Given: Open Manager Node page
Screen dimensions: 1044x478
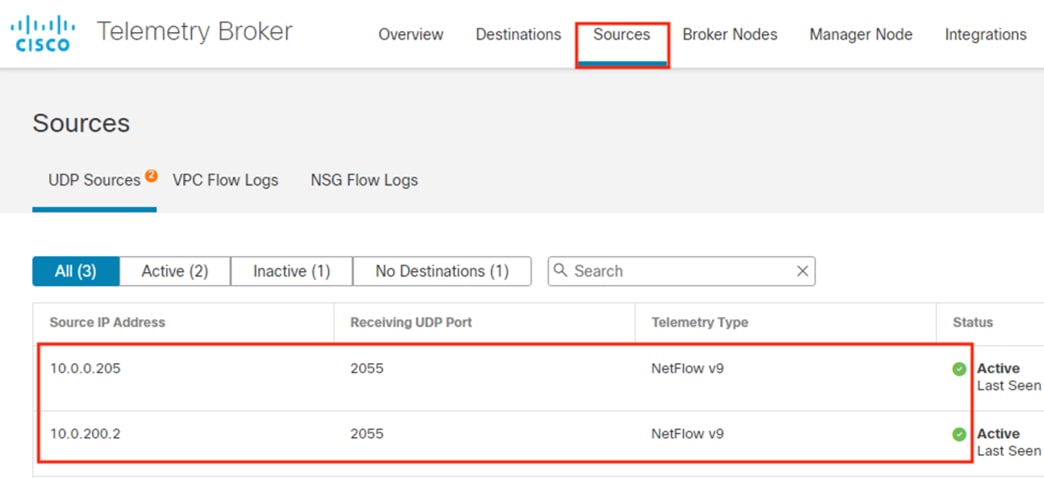Looking at the screenshot, I should tap(861, 34).
